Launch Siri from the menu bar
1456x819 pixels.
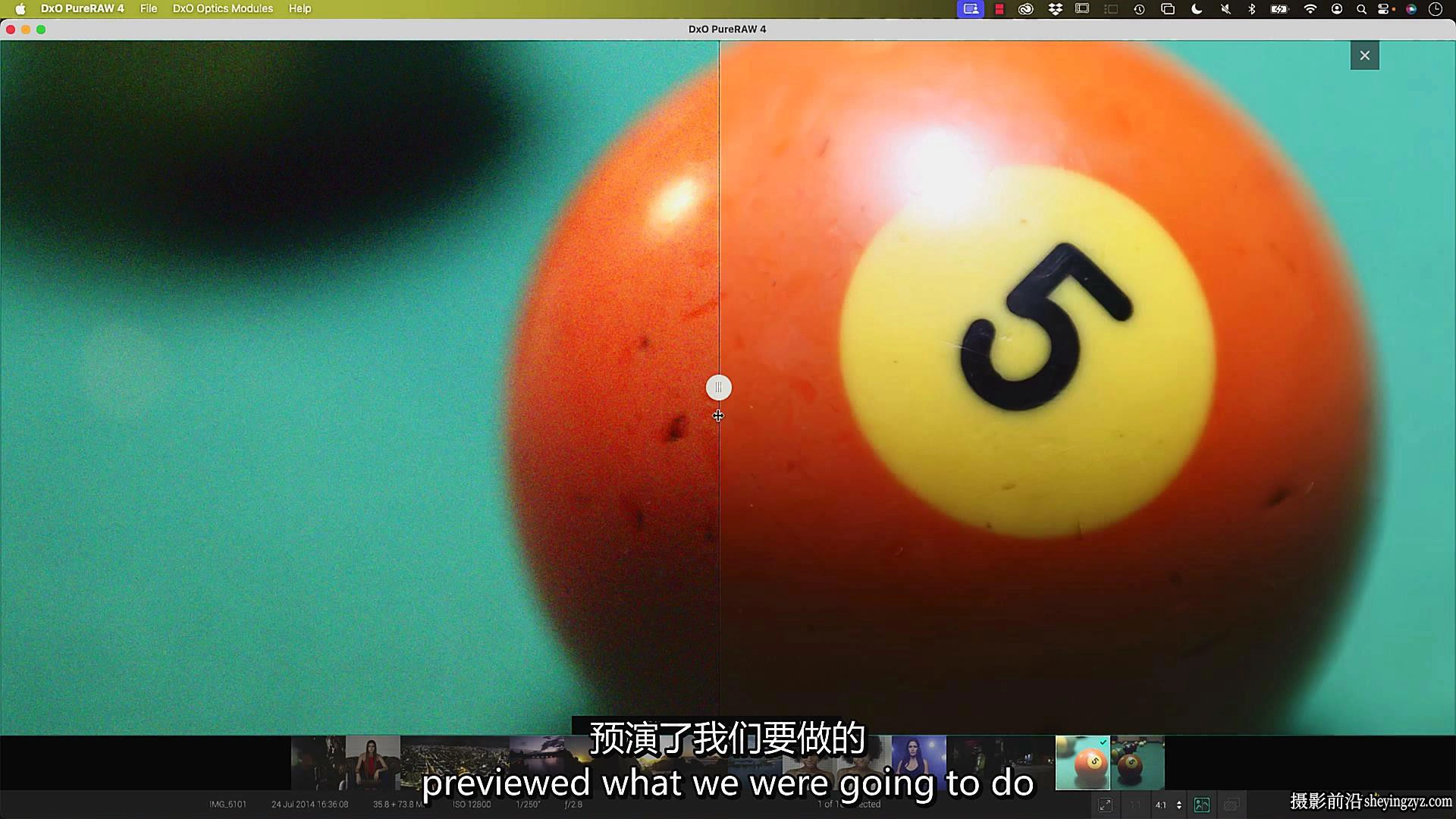point(1411,9)
